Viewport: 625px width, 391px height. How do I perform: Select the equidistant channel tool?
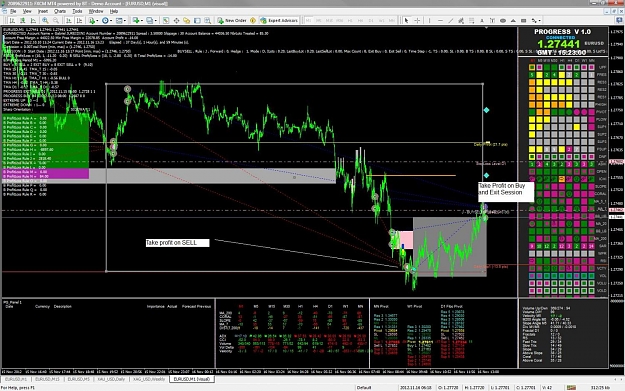point(461,20)
